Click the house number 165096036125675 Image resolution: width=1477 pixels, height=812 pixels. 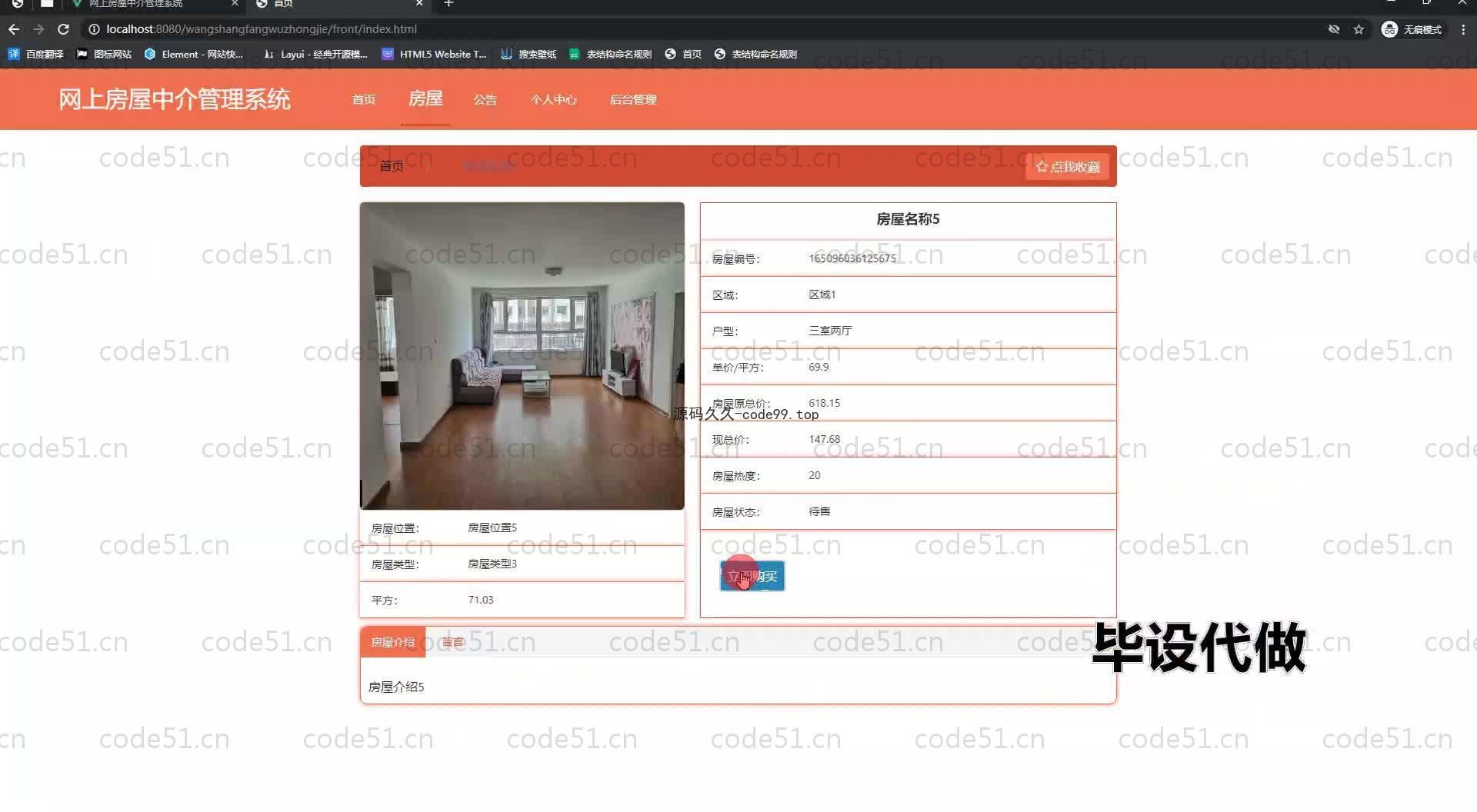click(852, 258)
